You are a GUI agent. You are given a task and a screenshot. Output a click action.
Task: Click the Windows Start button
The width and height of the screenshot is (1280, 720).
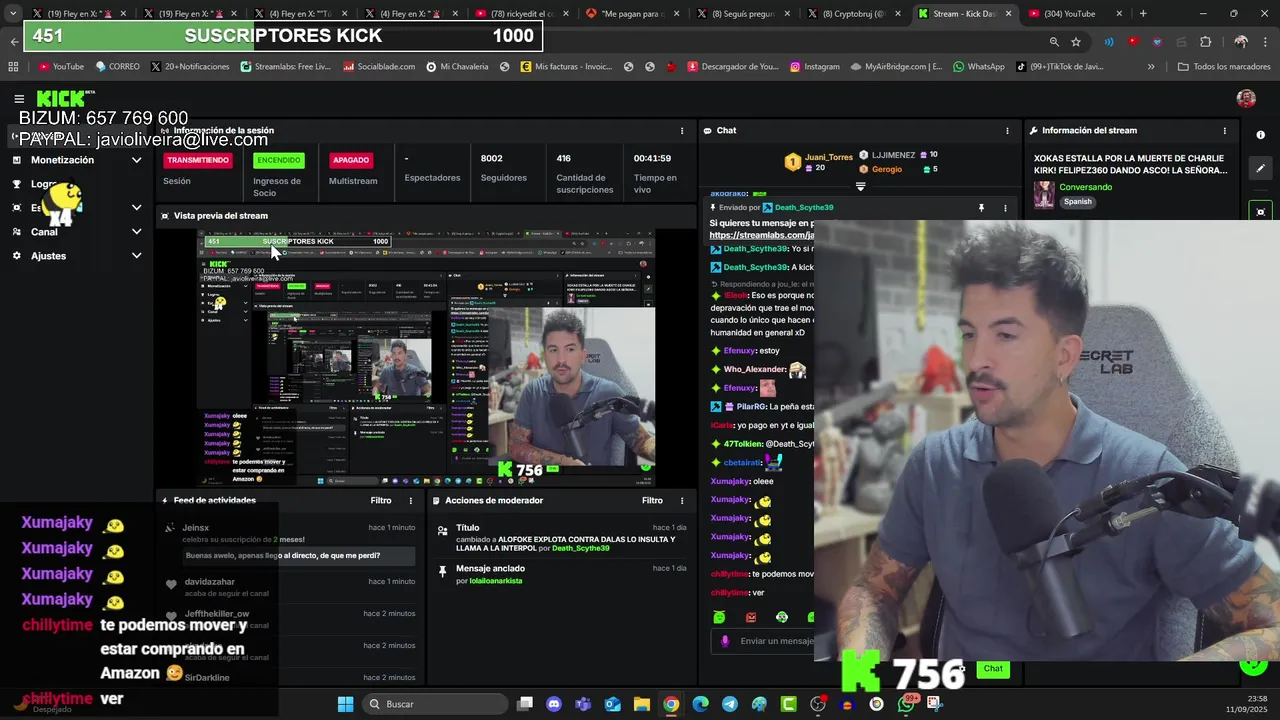[345, 704]
